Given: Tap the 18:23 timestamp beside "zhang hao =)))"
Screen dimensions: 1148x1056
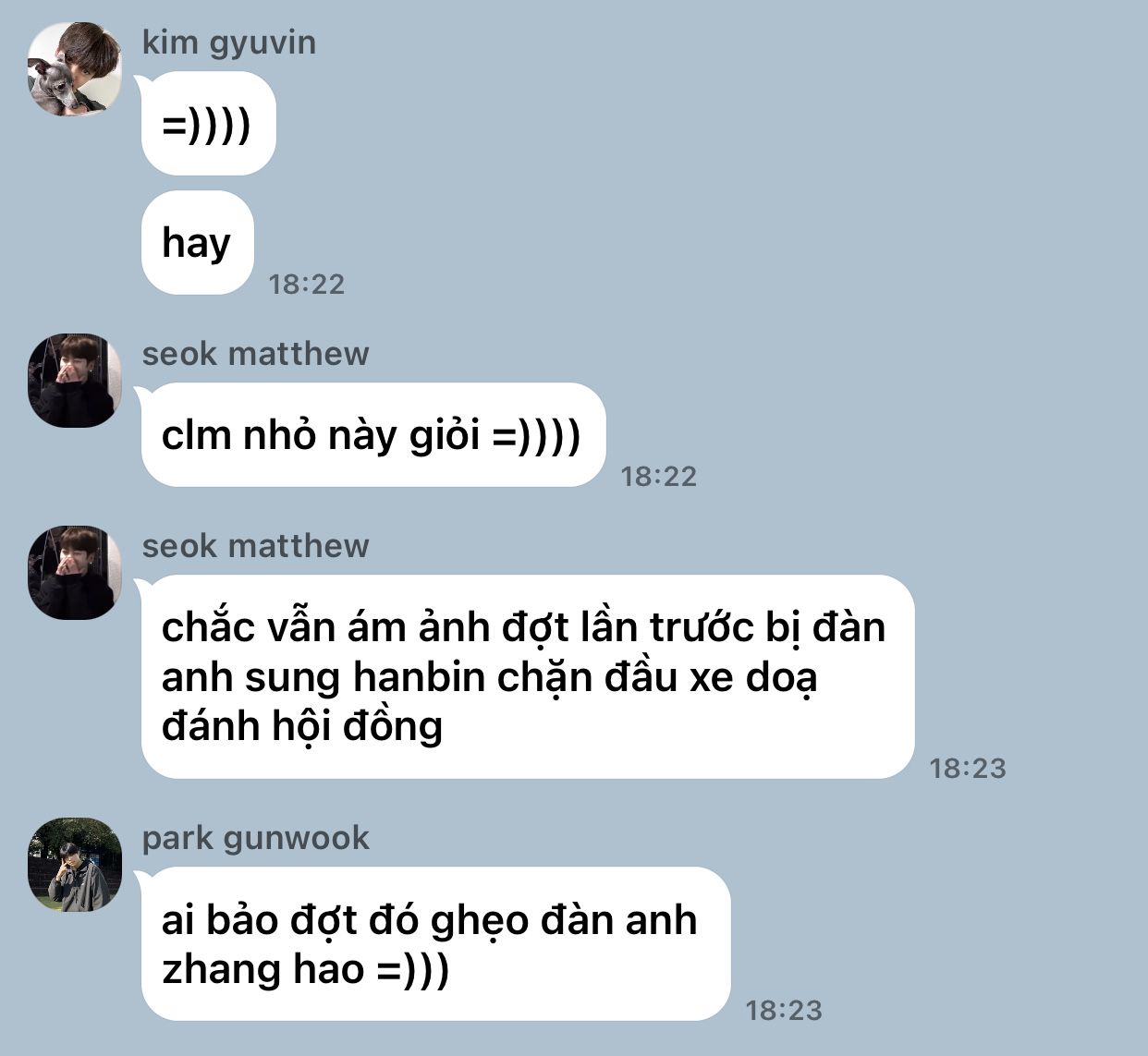Looking at the screenshot, I should [x=784, y=1011].
